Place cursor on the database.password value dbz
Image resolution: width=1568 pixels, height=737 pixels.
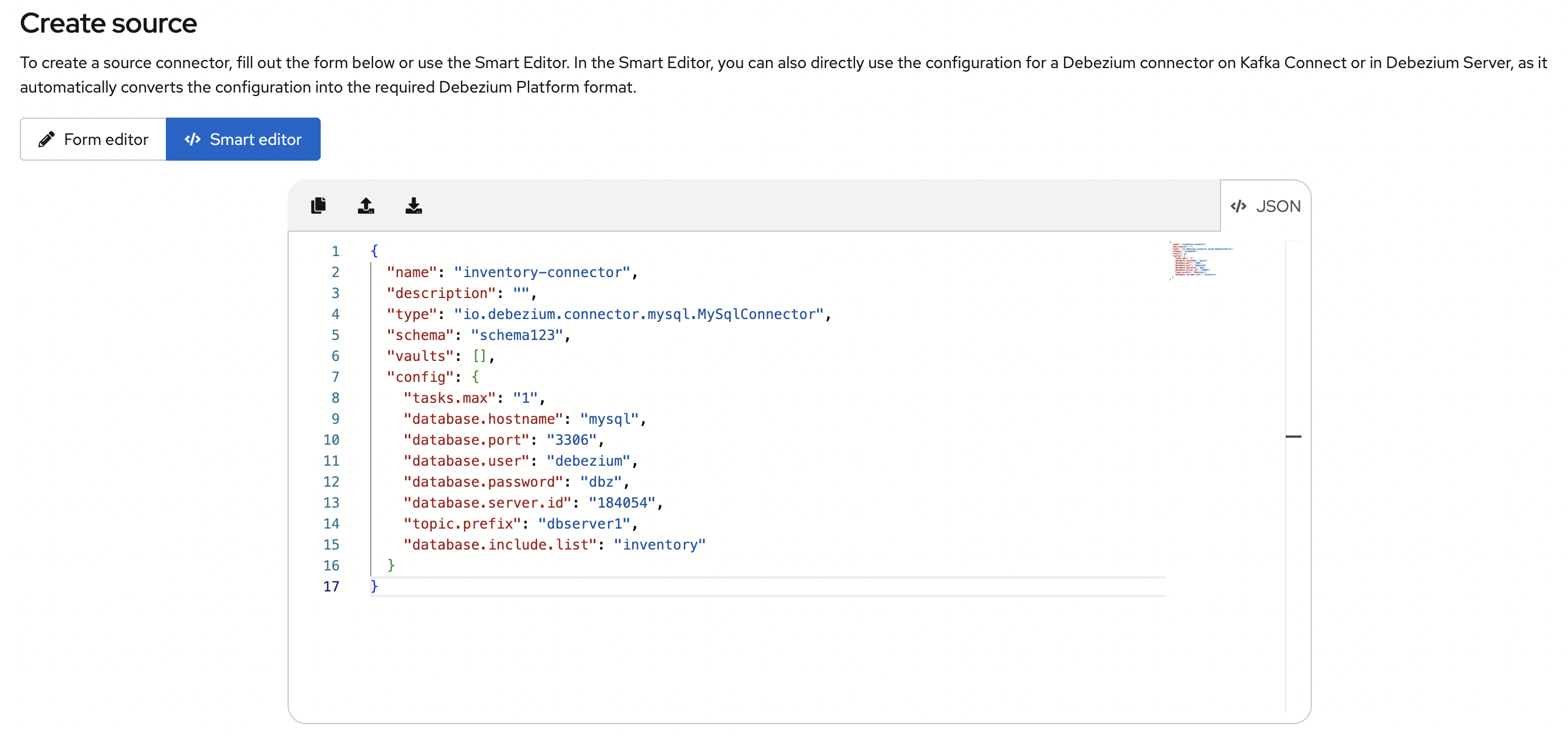602,481
